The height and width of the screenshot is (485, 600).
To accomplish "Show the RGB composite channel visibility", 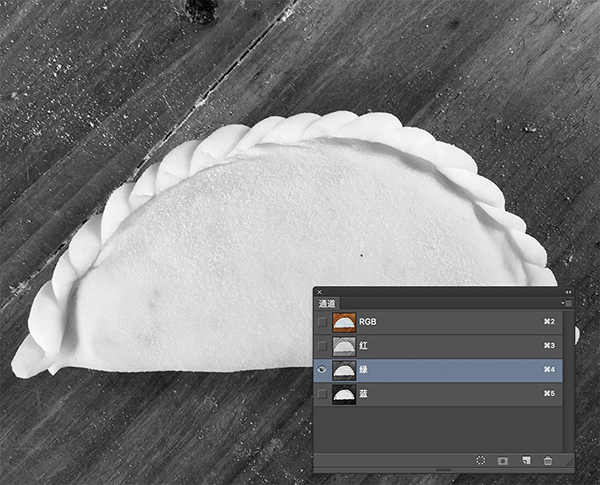I will coord(321,322).
